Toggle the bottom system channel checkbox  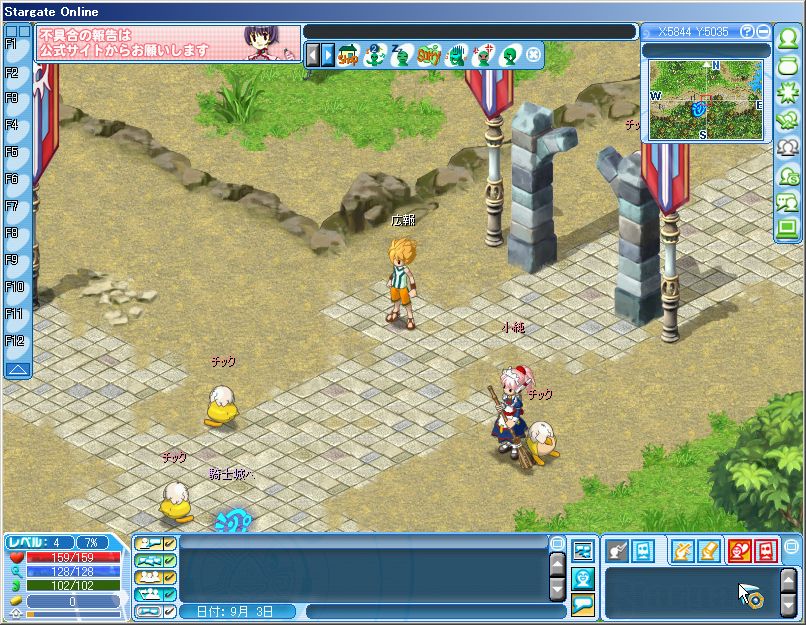click(170, 611)
